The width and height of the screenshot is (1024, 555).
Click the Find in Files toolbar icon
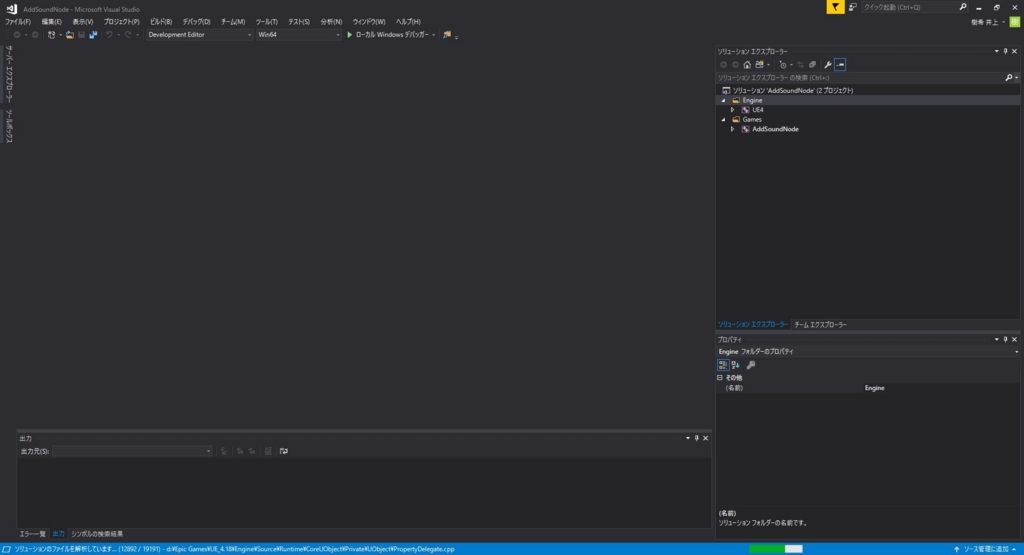[447, 35]
